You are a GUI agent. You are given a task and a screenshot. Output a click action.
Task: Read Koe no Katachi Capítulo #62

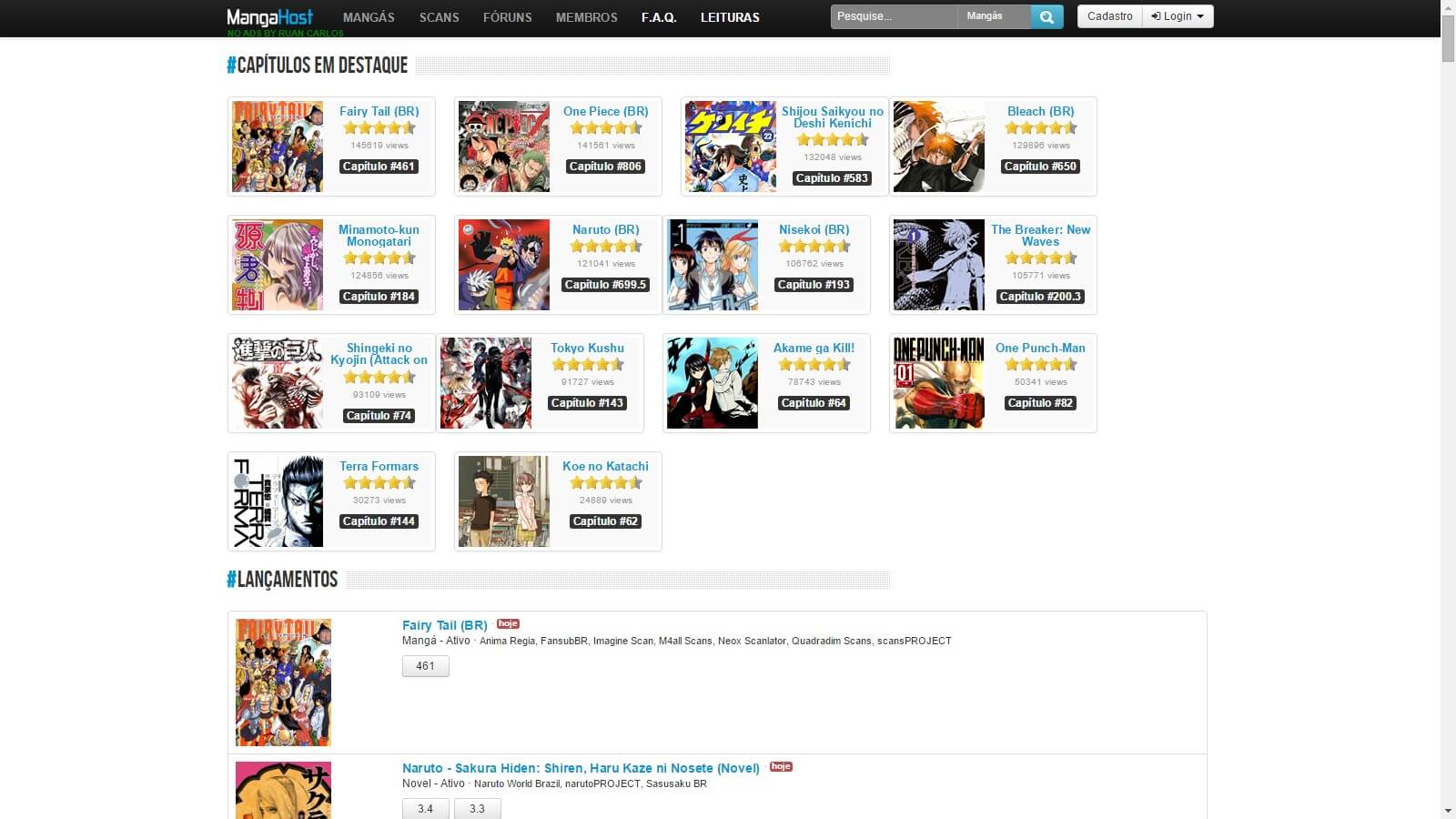click(x=605, y=521)
